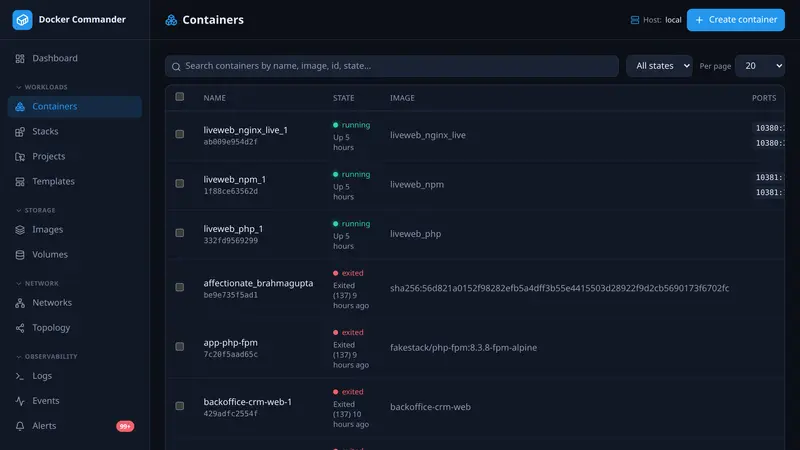Open the app-php-fpm container link
This screenshot has height=450, width=800.
(231, 343)
